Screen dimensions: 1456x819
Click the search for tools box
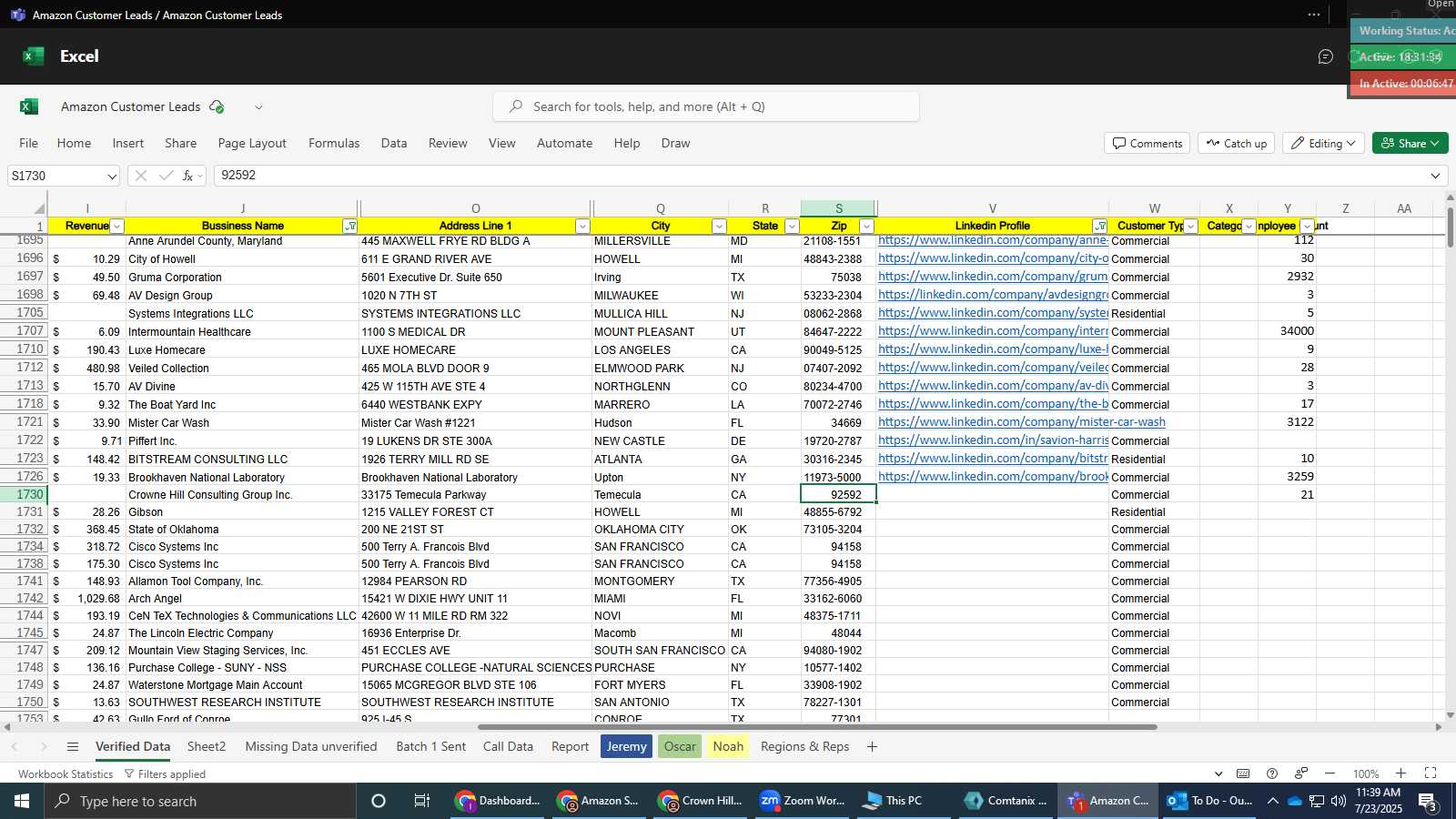pyautogui.click(x=706, y=106)
